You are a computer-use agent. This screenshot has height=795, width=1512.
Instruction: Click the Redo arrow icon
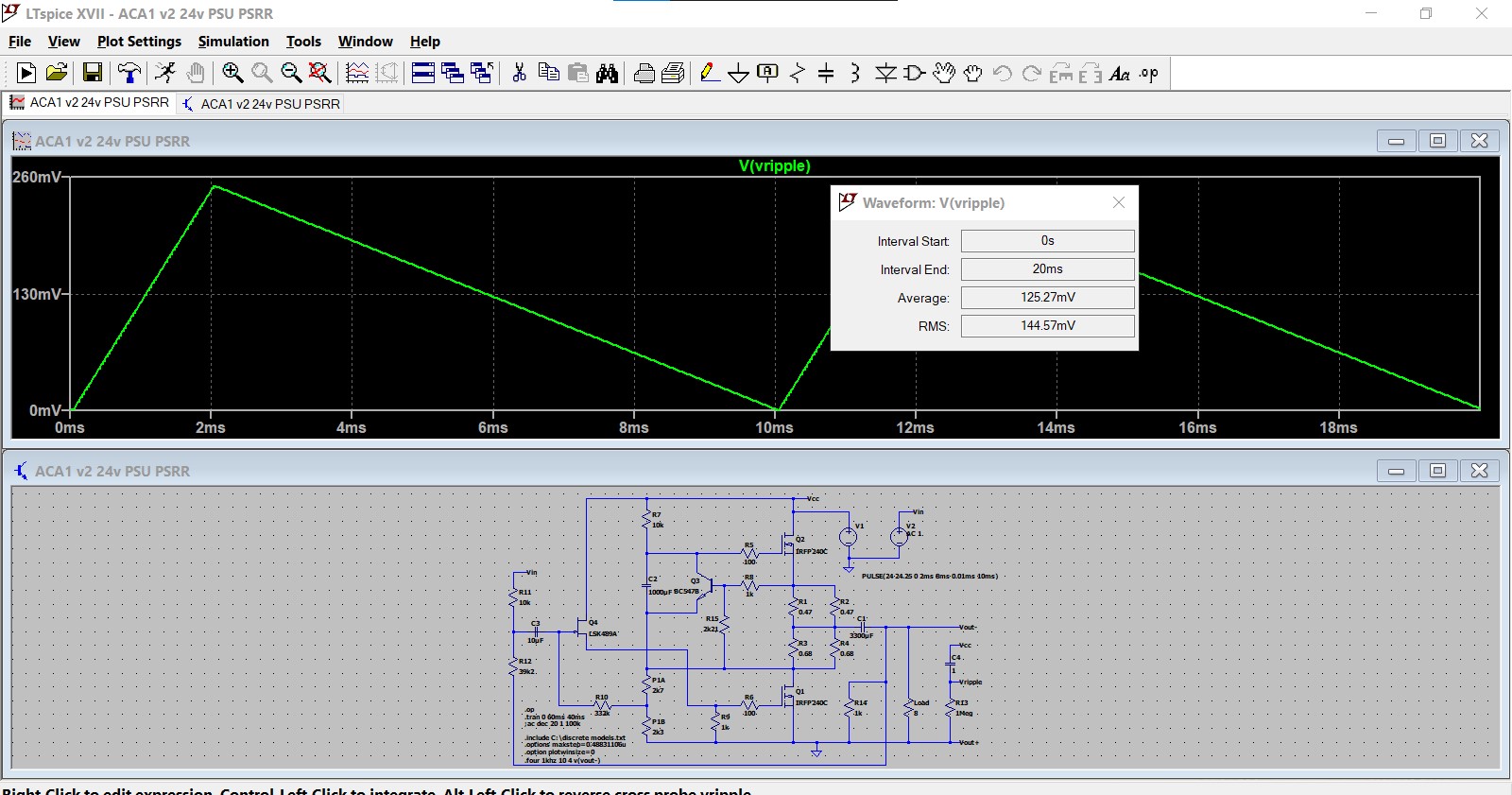pyautogui.click(x=1032, y=73)
